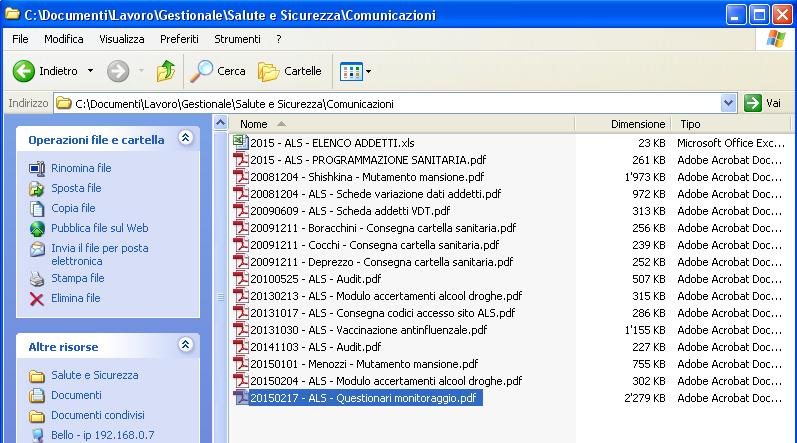Click the Stampa file printer icon
This screenshot has width=797, height=443.
(x=37, y=278)
